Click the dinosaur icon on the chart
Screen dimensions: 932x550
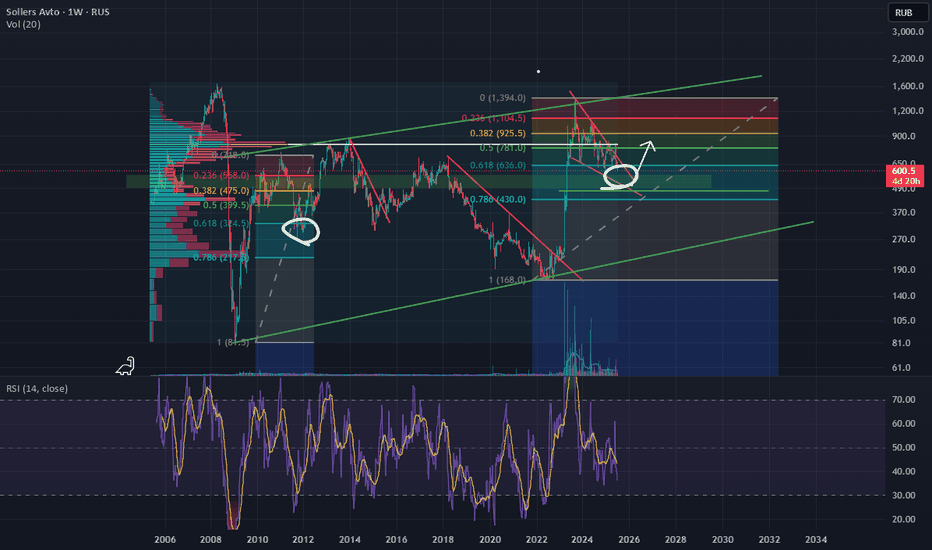click(125, 366)
